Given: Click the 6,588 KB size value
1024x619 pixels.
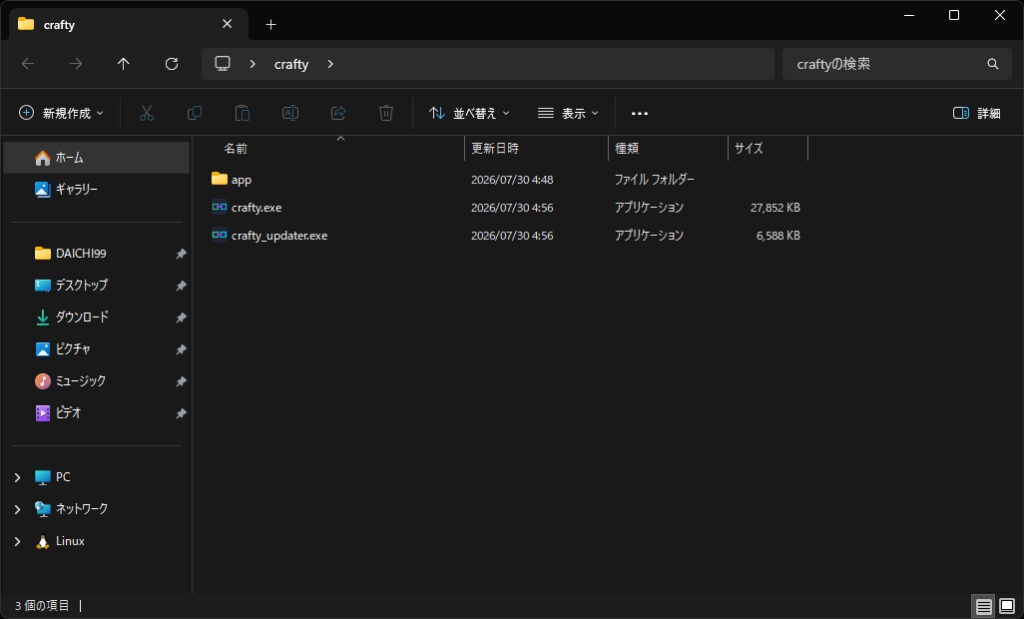Looking at the screenshot, I should tap(778, 236).
